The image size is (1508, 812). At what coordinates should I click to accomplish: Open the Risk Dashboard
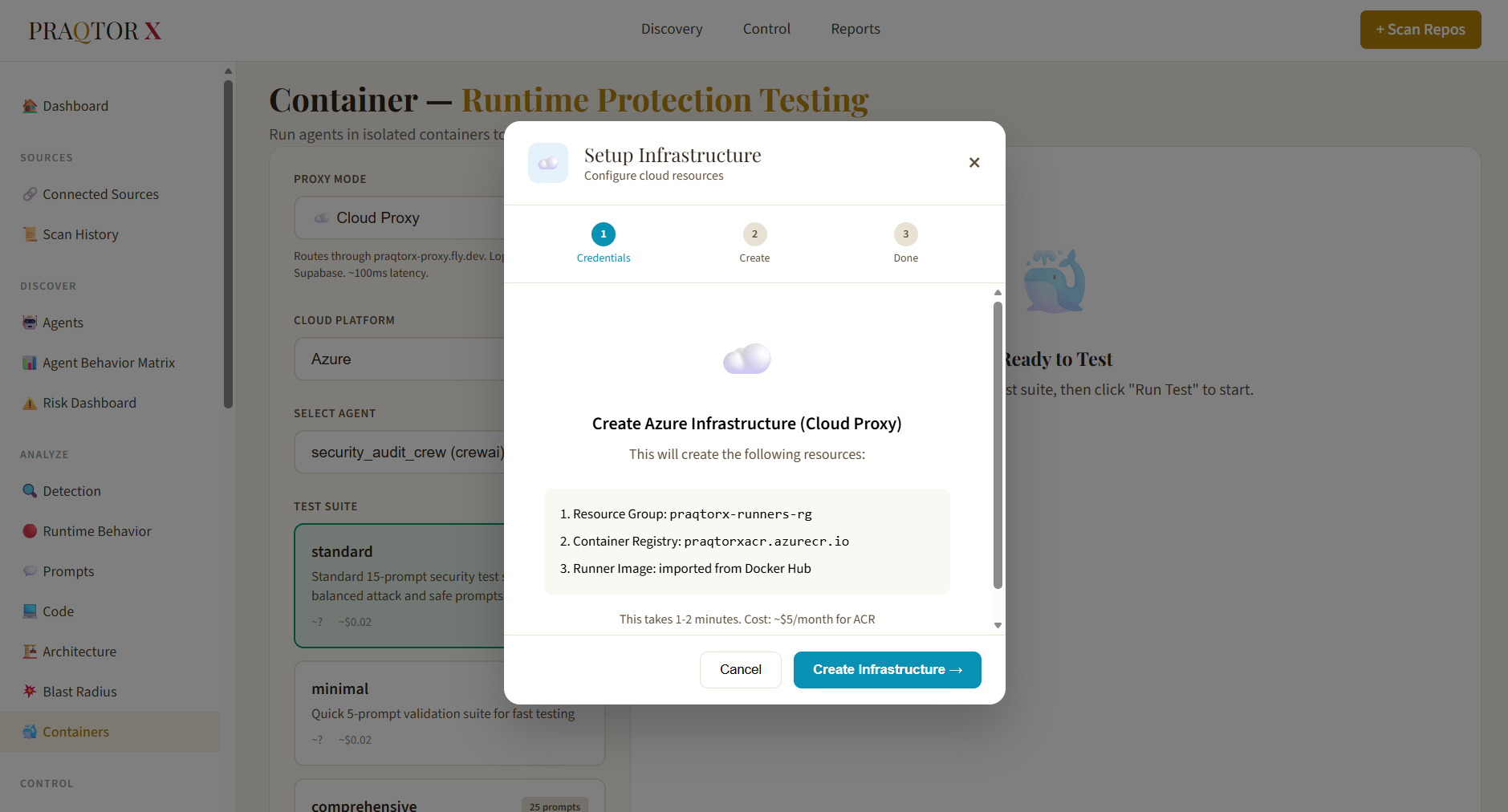tap(88, 402)
